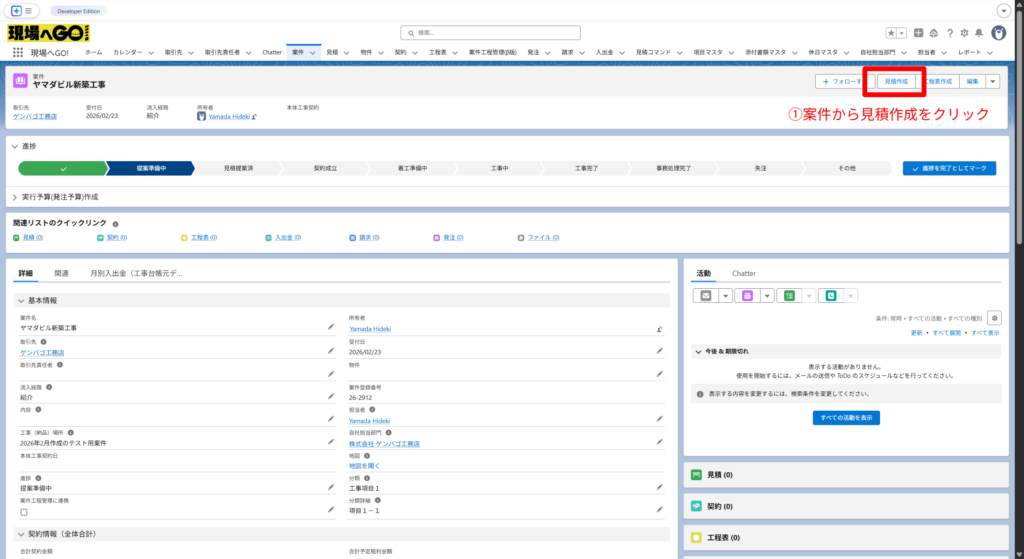Toggle the 案件工程管理に連携 checkbox
The height and width of the screenshot is (559, 1024).
click(x=24, y=511)
